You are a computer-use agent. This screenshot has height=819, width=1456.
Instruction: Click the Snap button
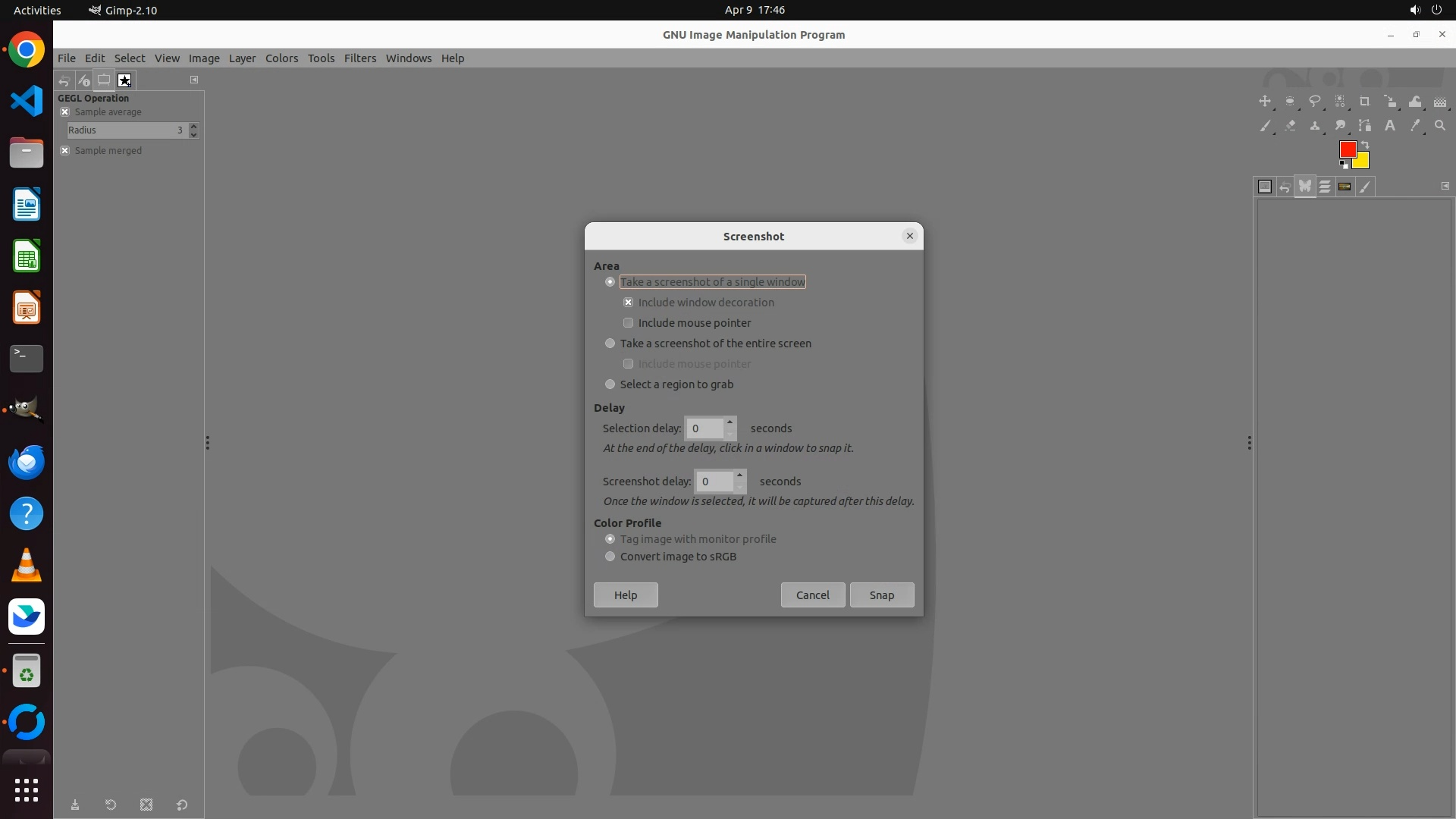[881, 595]
